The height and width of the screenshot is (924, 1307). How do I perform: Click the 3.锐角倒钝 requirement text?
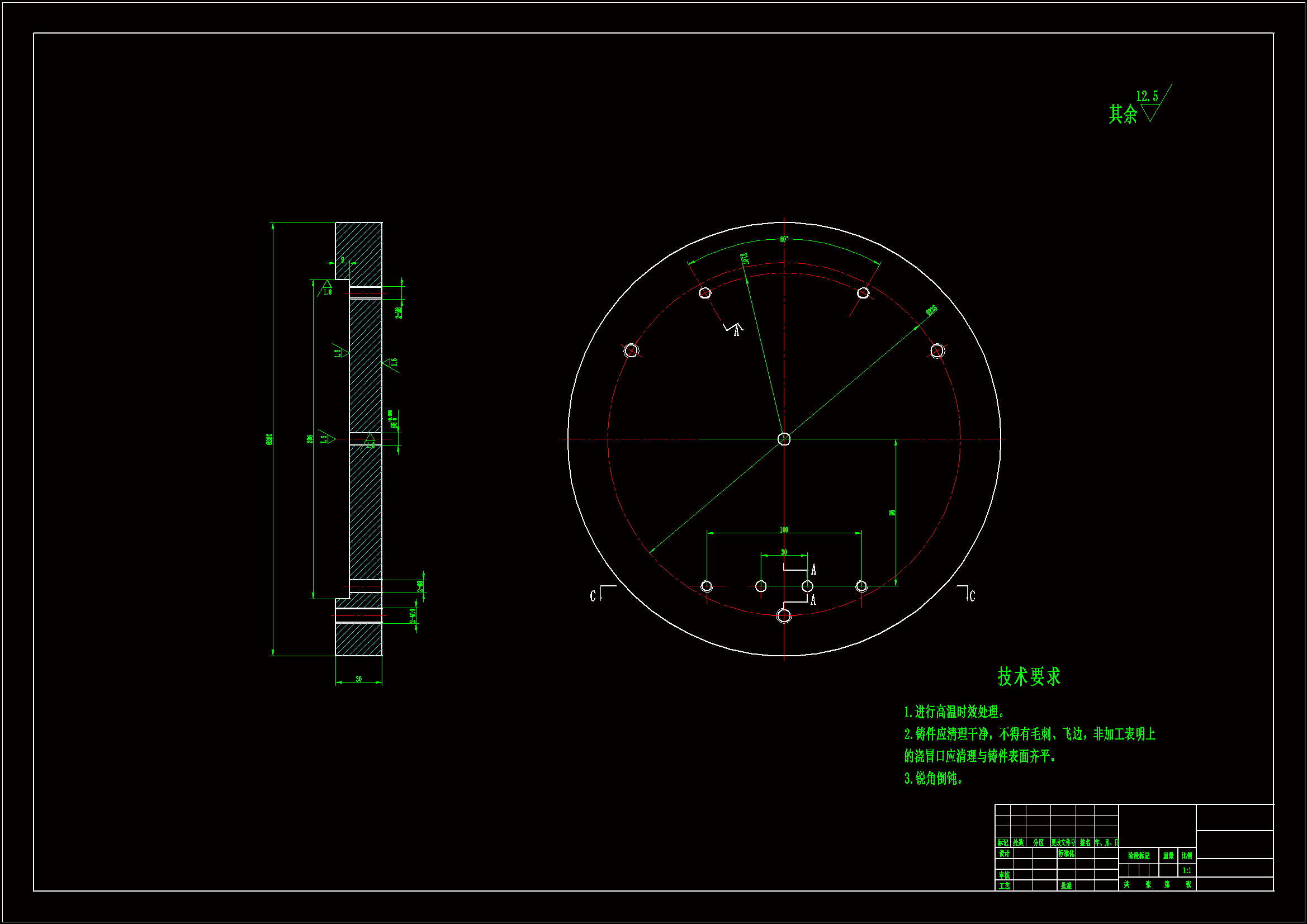pos(934,778)
